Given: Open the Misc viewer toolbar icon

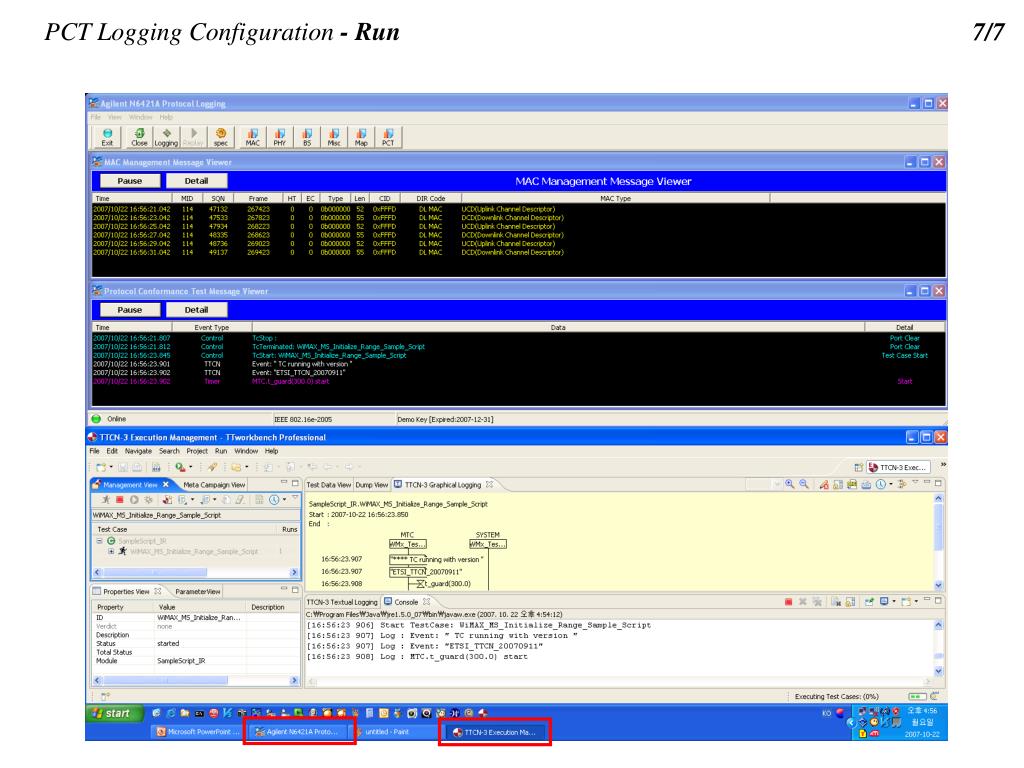Looking at the screenshot, I should pos(334,136).
